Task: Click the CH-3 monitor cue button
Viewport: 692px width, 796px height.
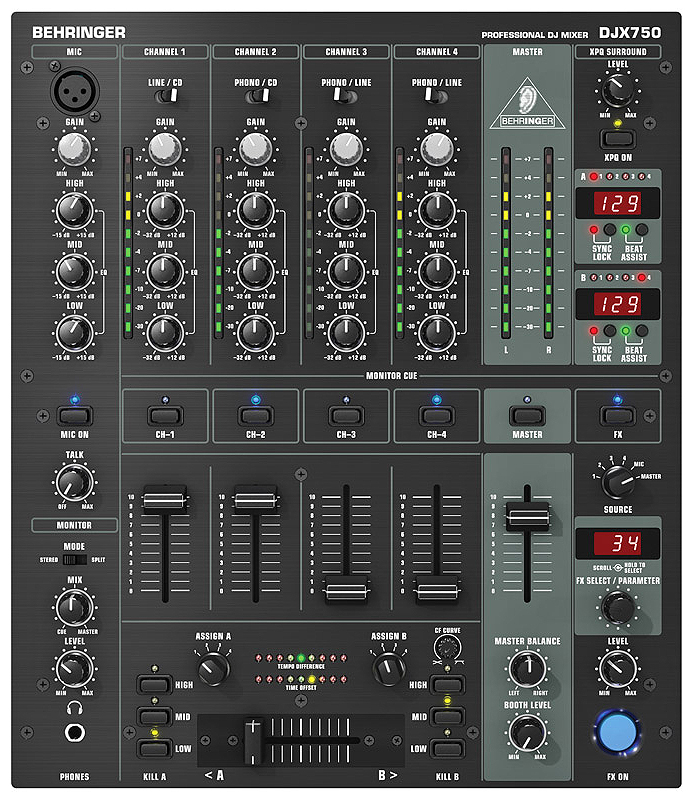Action: [346, 416]
